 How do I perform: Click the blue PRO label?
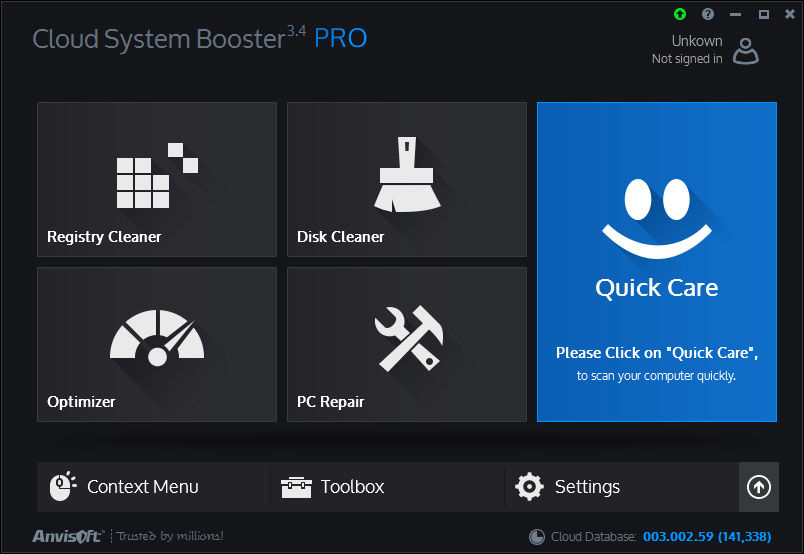coord(340,38)
